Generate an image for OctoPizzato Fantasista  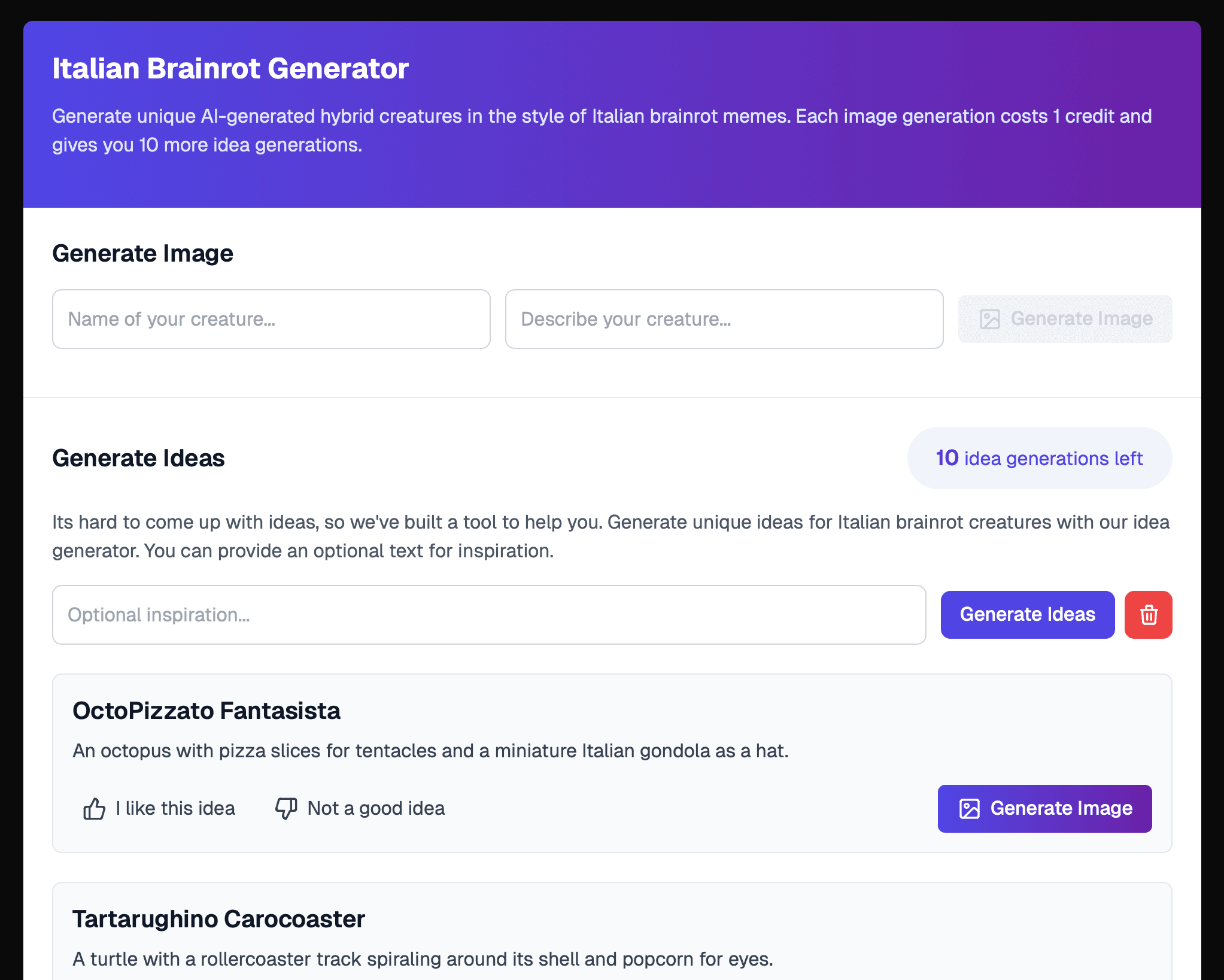click(x=1044, y=808)
